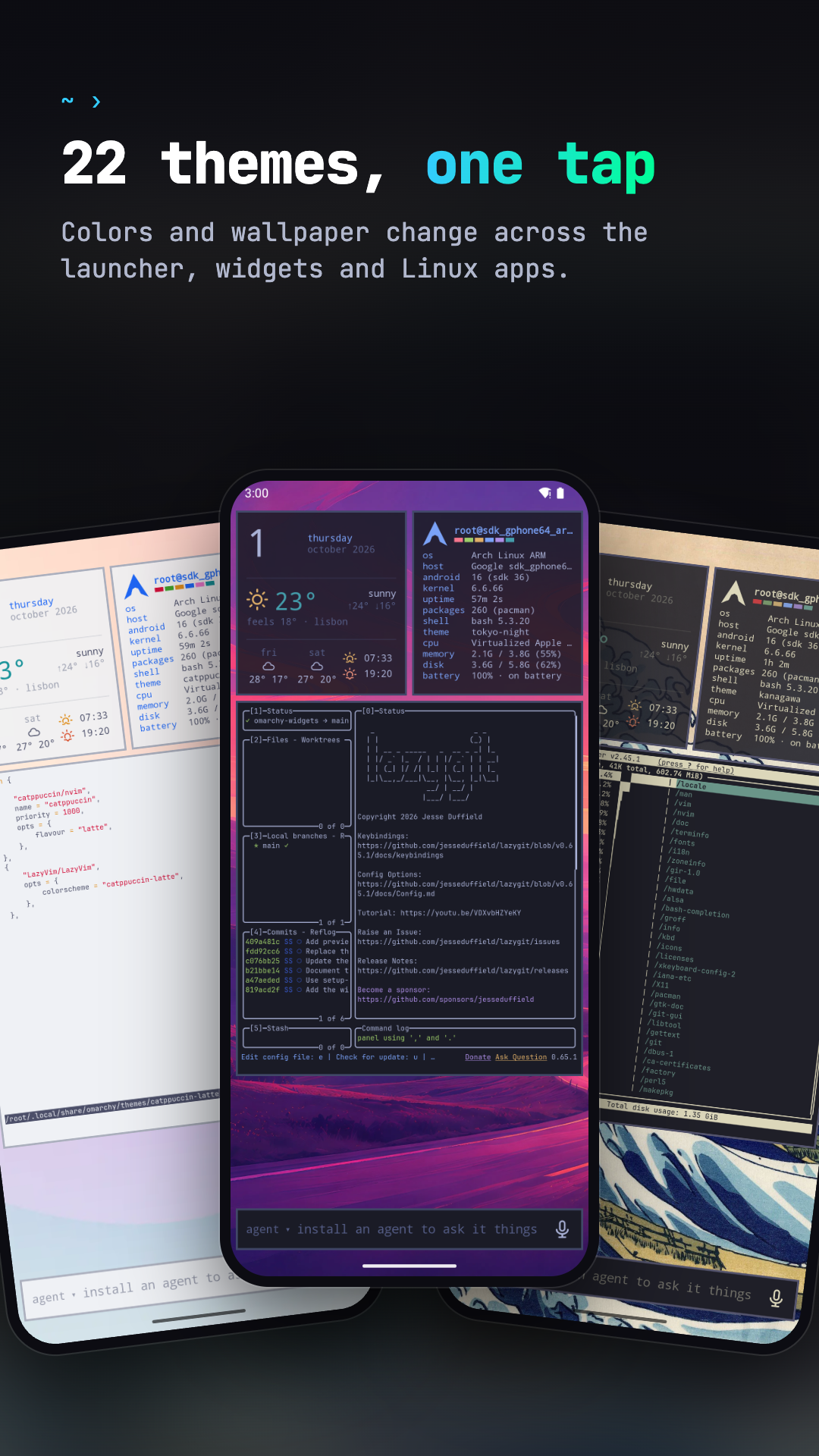819x1456 pixels.
Task: Tap 'Check for update: u' hint
Action: (x=376, y=1057)
